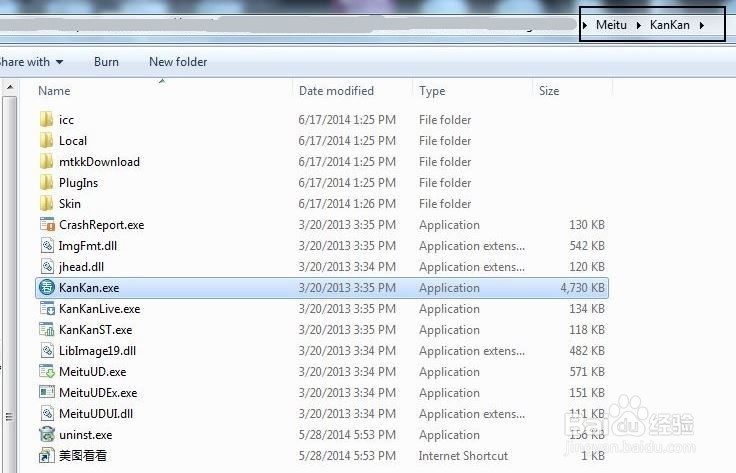Click the jhead.dll file icon

pyautogui.click(x=47, y=267)
